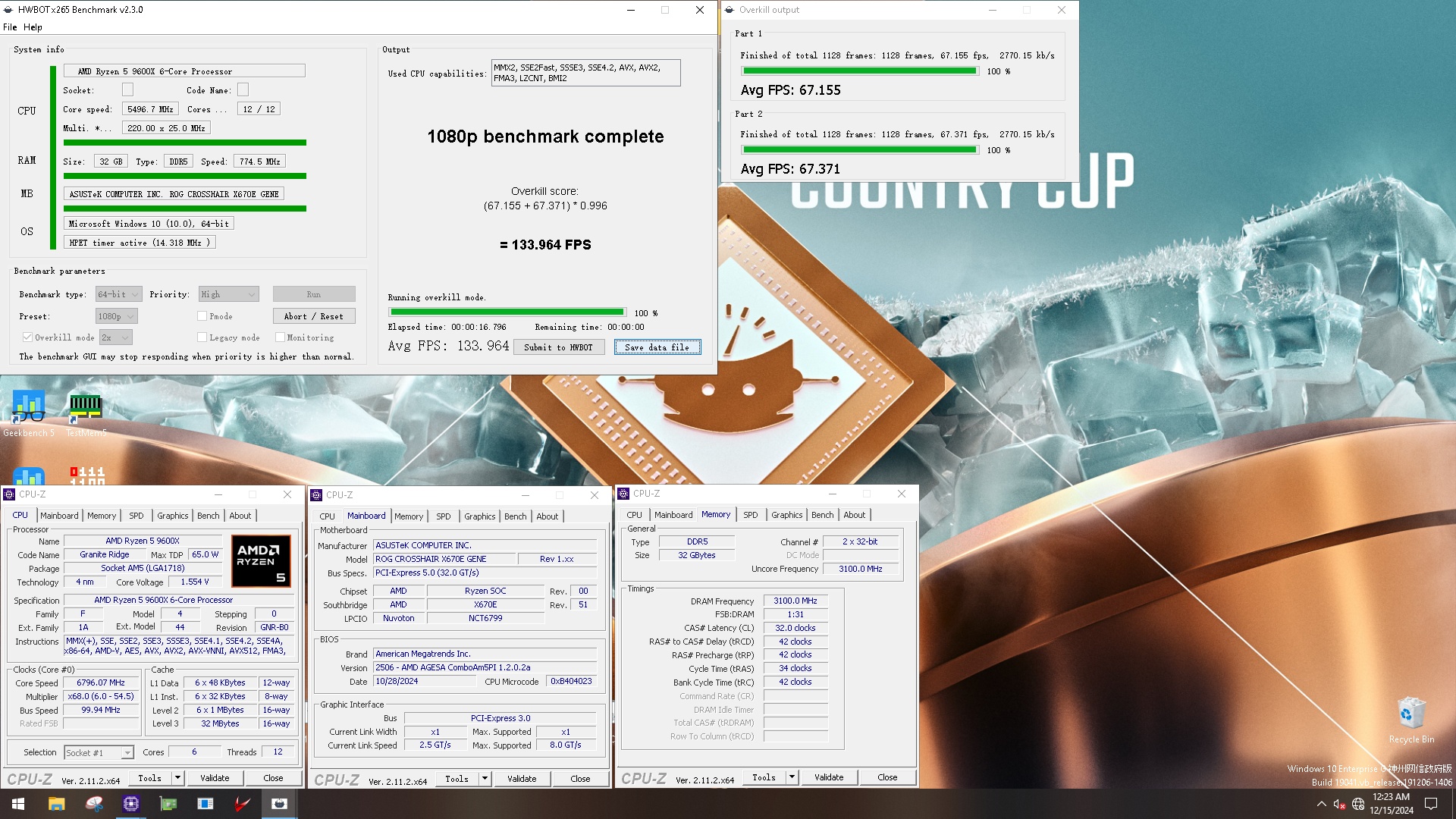Click Part 2 progress bar in Overkill output
1456x819 pixels.
tap(860, 149)
